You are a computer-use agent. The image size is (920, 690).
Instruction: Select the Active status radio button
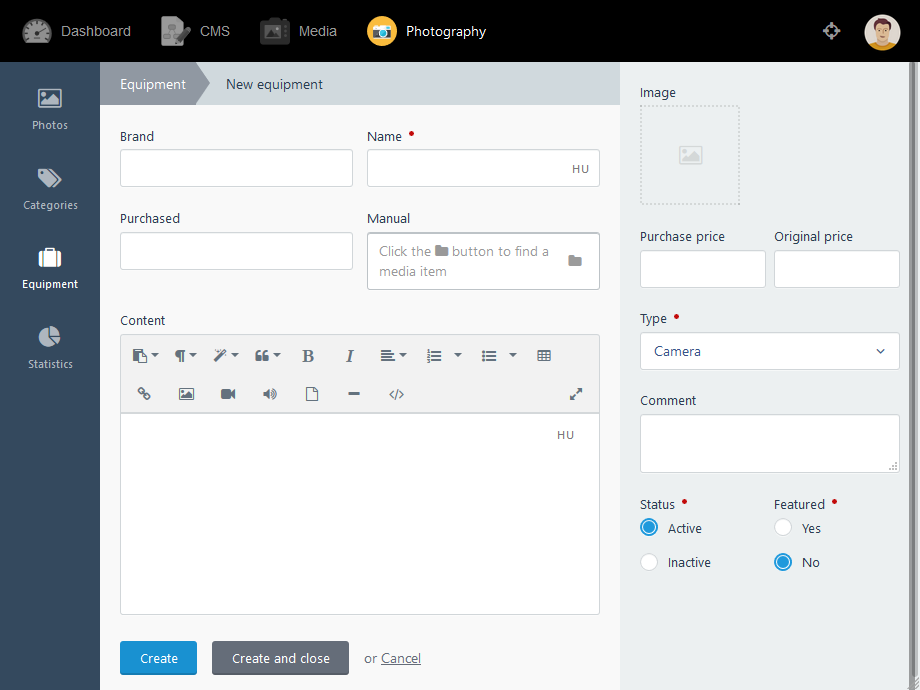(x=649, y=527)
